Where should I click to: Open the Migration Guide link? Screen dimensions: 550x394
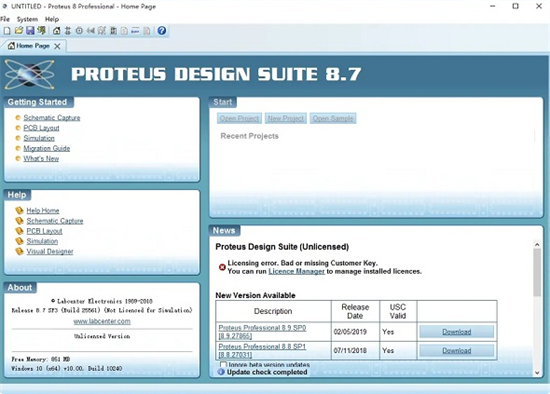(47, 148)
